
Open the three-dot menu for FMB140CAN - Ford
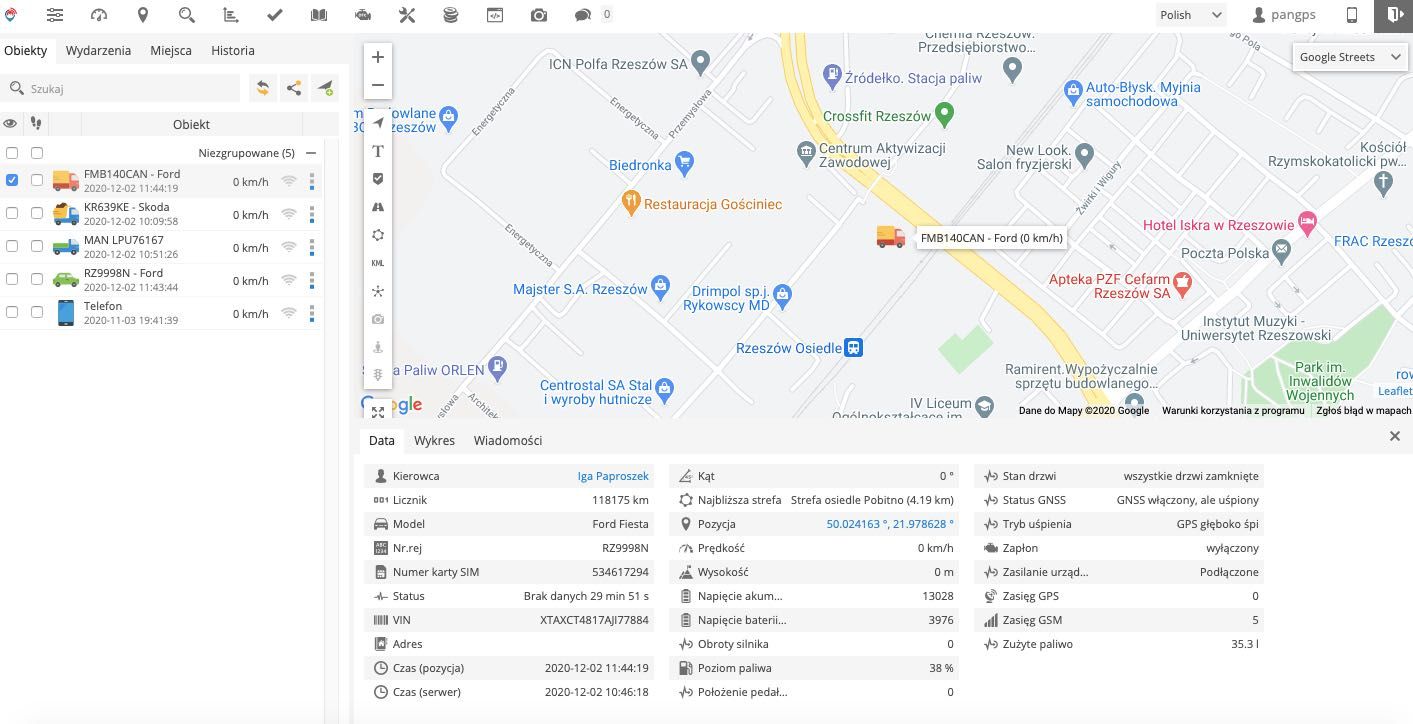[x=312, y=181]
